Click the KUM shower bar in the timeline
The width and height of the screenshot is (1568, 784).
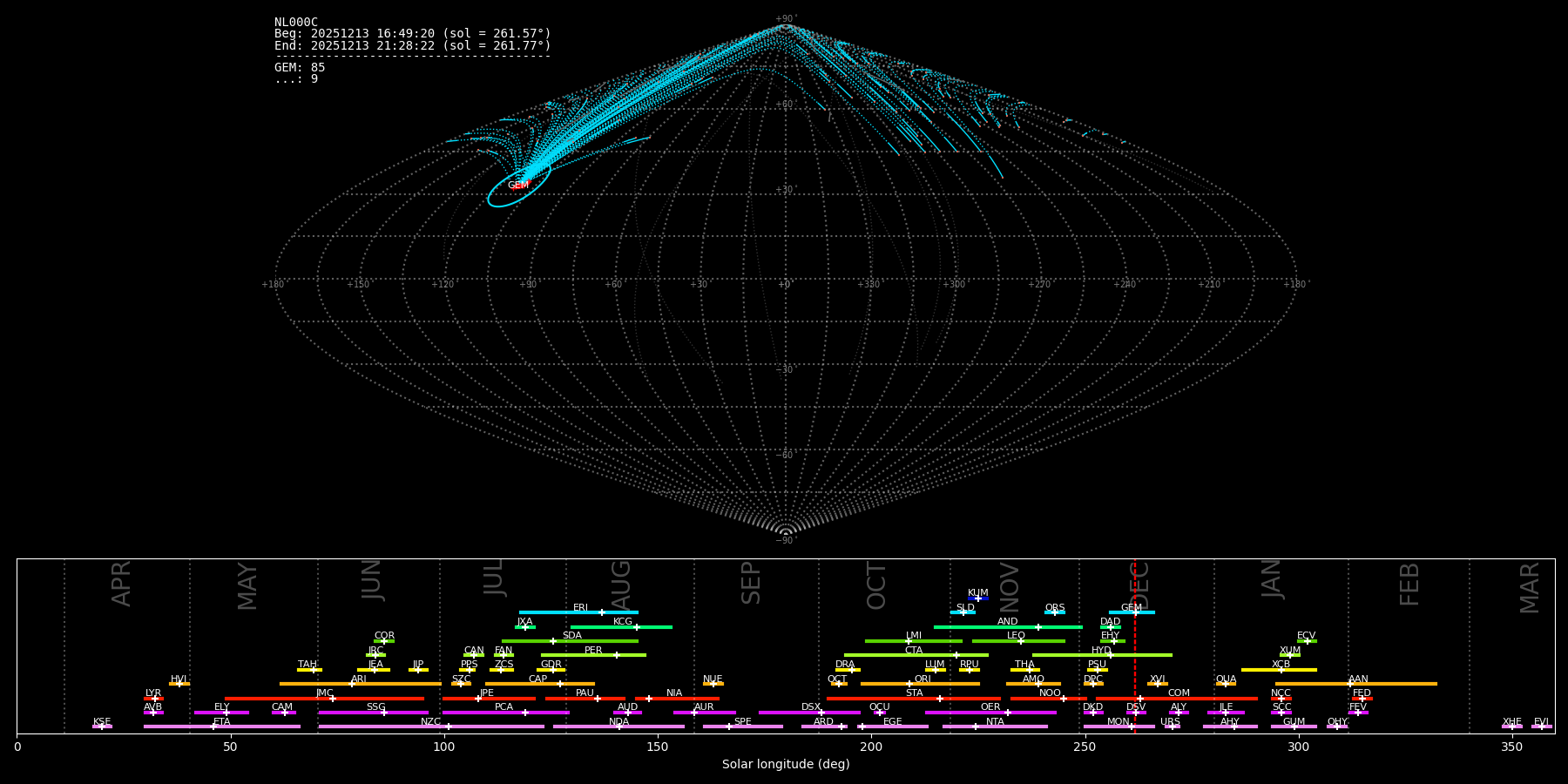pyautogui.click(x=978, y=598)
